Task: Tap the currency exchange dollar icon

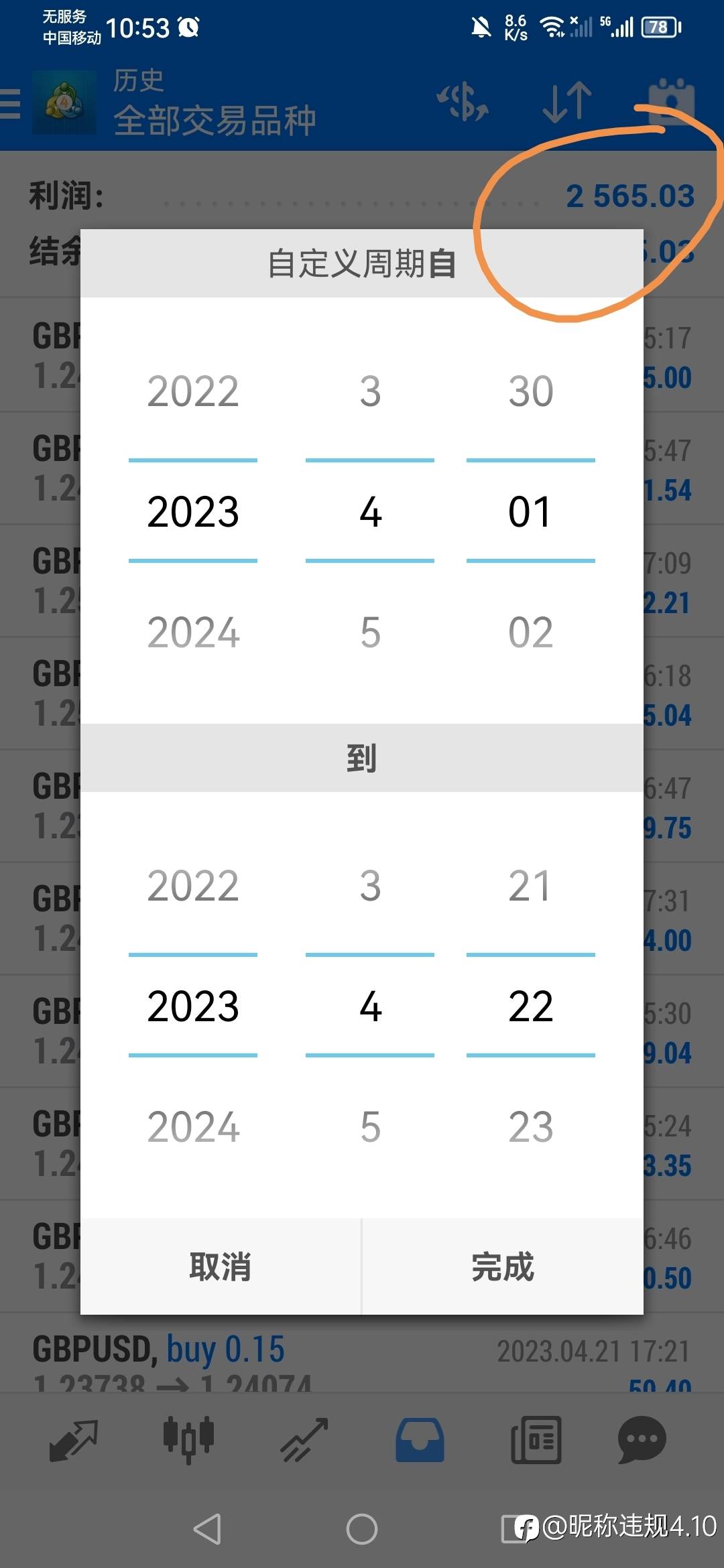Action: pyautogui.click(x=463, y=103)
